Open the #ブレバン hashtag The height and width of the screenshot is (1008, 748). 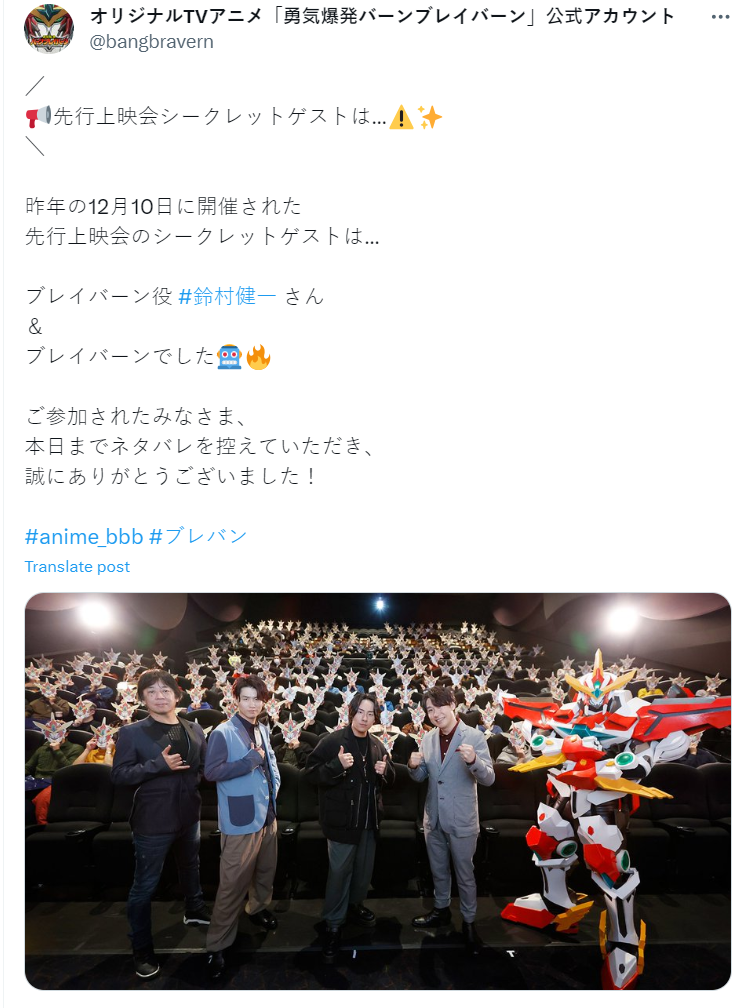pos(198,536)
